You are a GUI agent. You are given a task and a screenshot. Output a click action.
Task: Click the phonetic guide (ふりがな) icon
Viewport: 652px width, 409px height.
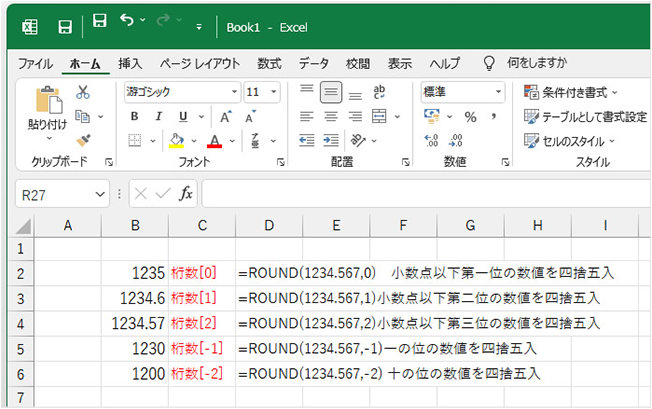(255, 140)
